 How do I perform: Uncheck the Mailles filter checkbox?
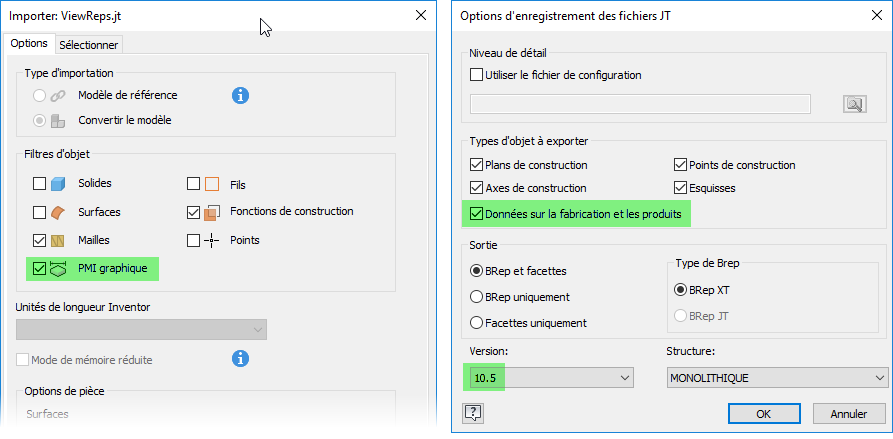40,240
